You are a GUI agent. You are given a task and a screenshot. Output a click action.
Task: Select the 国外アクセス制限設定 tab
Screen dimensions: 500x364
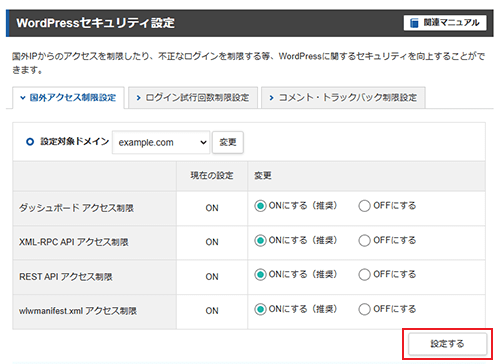point(68,98)
